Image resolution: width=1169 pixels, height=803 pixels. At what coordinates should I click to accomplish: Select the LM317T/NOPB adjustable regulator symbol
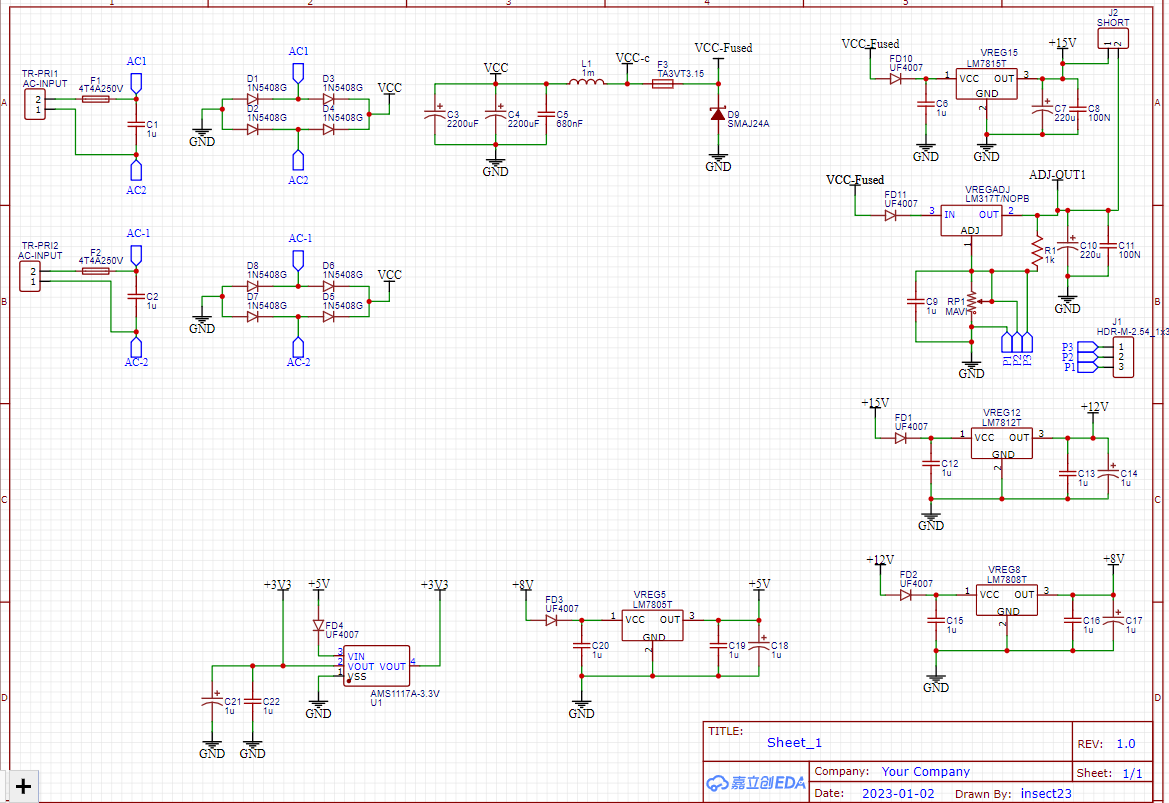[970, 220]
